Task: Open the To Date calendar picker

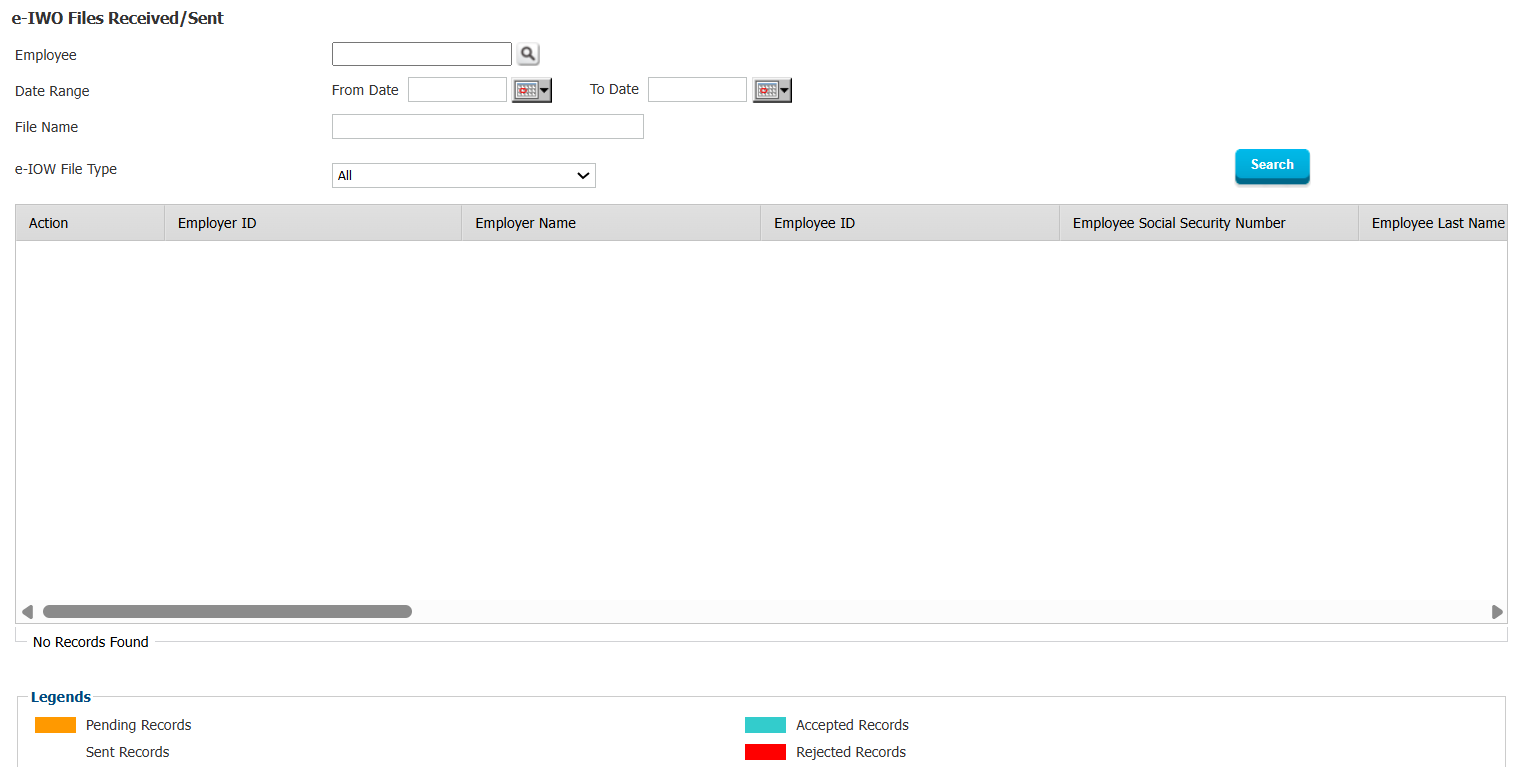Action: [x=772, y=91]
